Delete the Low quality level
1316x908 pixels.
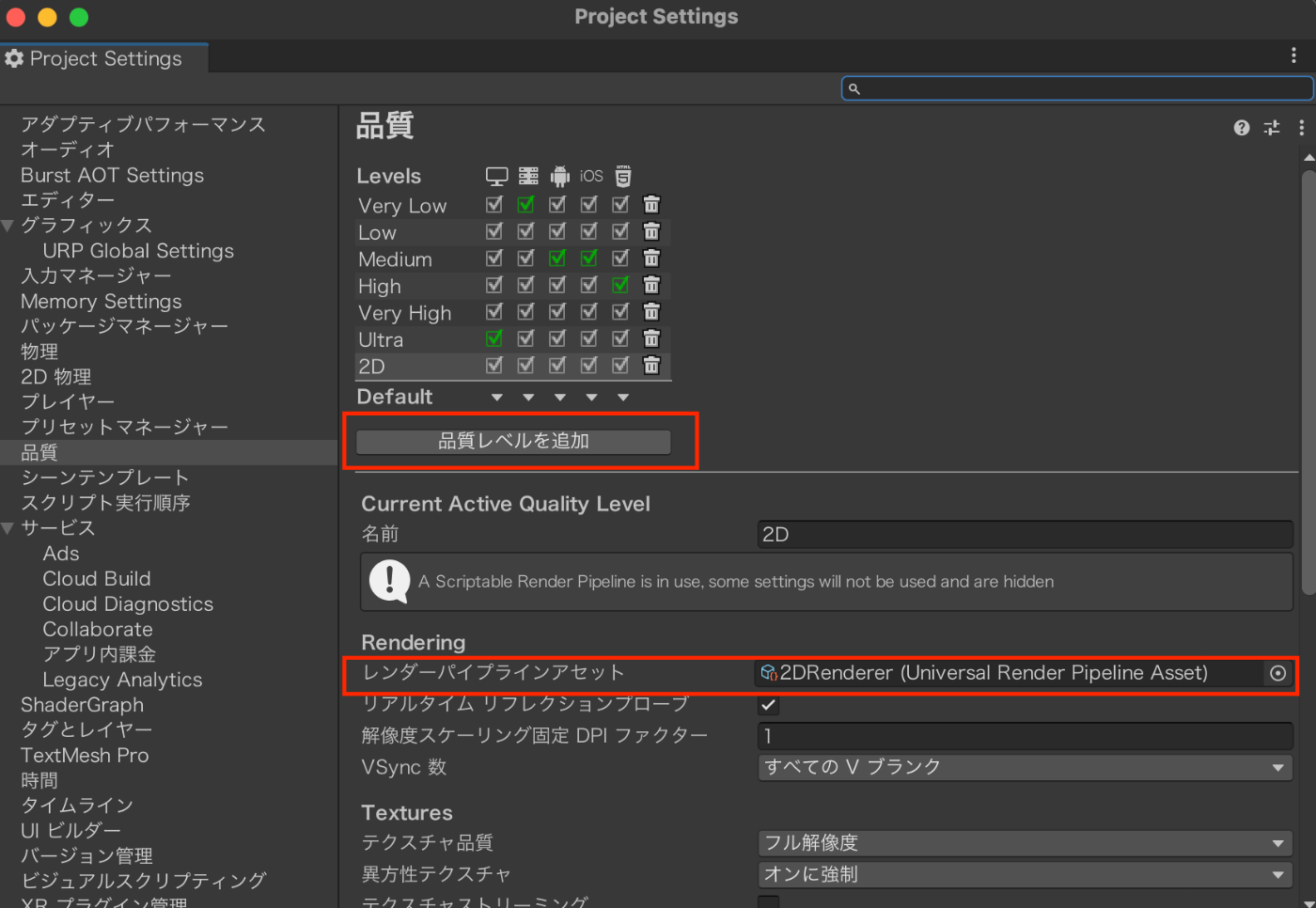651,231
